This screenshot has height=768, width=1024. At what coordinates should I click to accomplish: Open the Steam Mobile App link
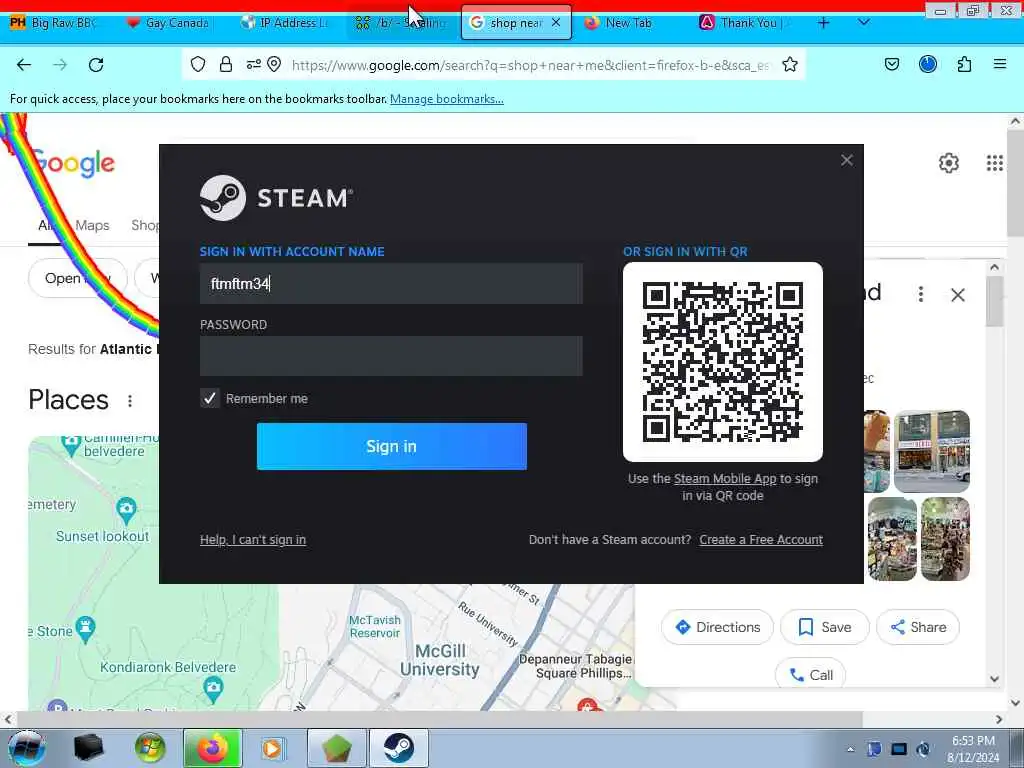[x=725, y=479]
